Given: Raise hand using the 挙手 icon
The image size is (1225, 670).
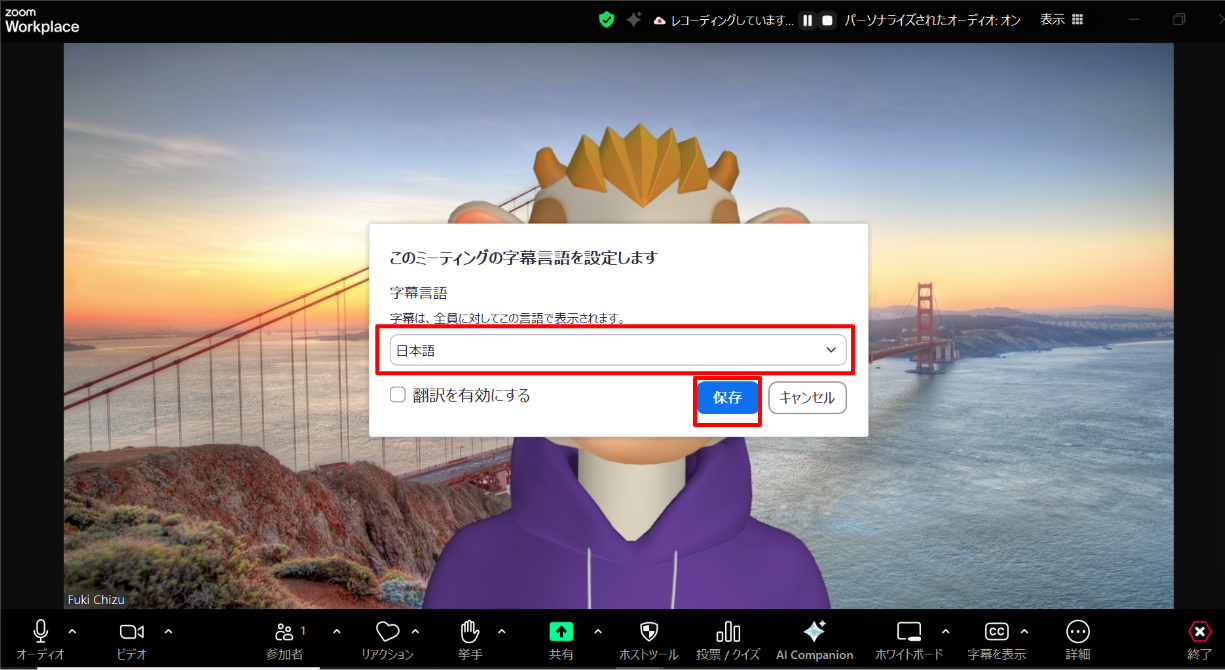Looking at the screenshot, I should [470, 632].
